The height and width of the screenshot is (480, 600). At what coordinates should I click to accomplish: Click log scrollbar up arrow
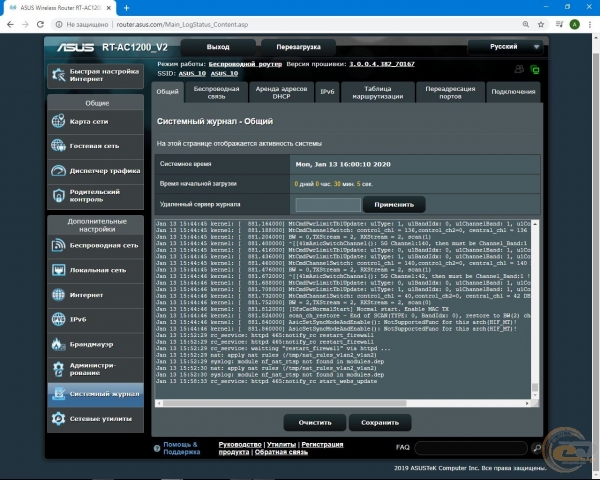535,224
